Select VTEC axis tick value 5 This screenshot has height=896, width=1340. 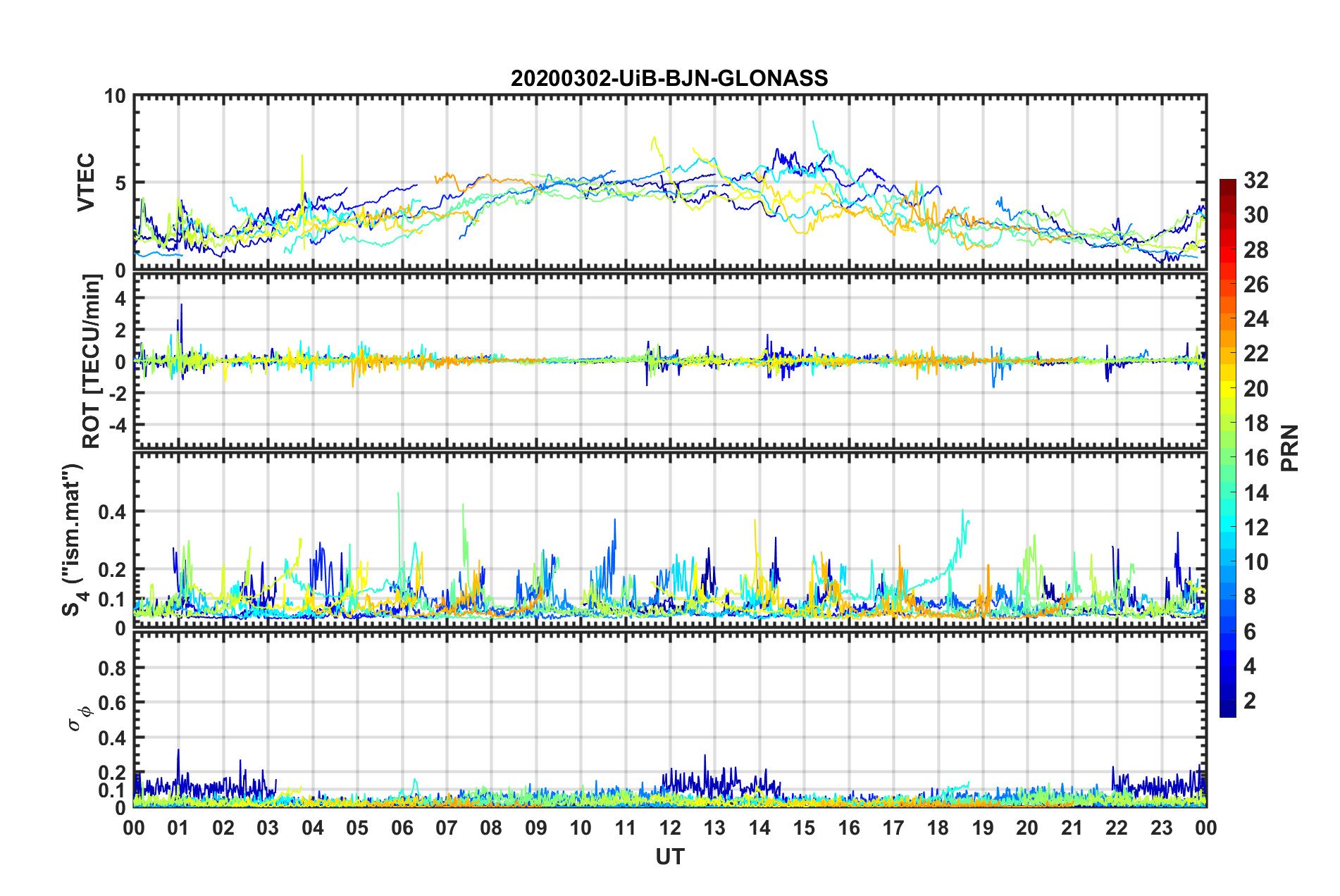(120, 183)
